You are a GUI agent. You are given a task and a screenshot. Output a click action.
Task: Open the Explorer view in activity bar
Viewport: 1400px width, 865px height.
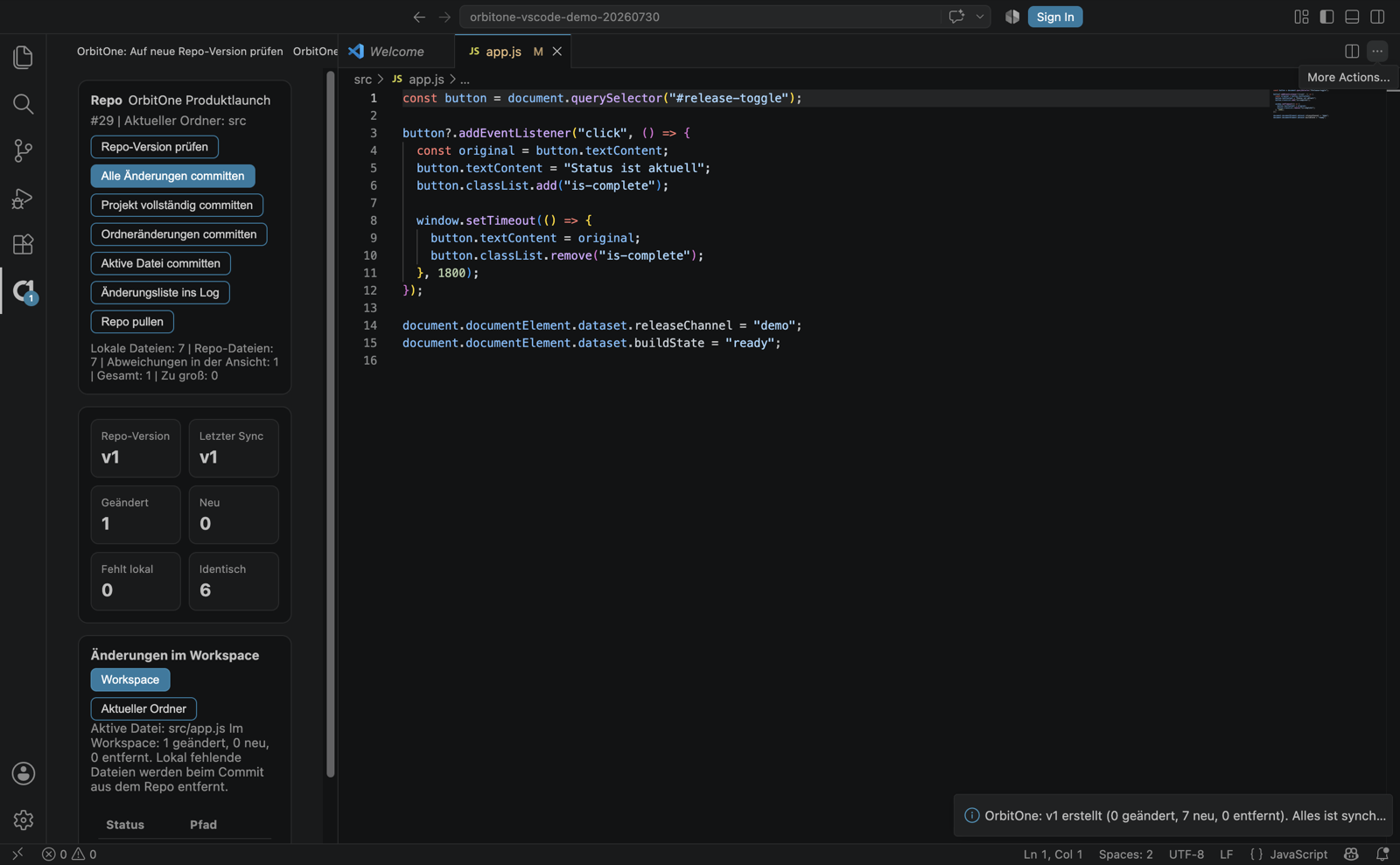[x=24, y=58]
